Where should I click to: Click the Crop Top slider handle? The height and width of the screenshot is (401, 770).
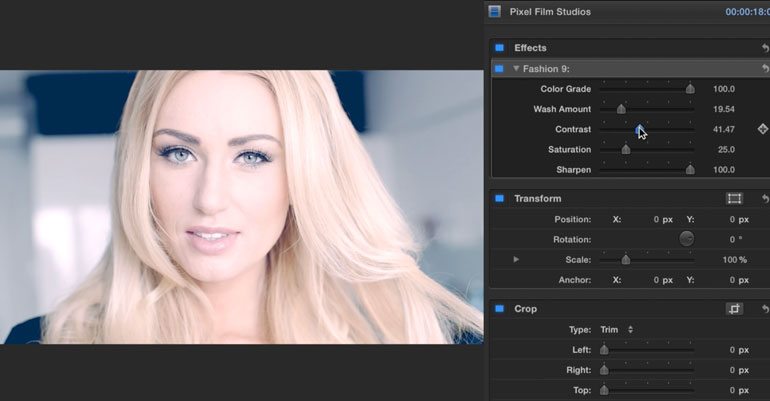(x=604, y=390)
